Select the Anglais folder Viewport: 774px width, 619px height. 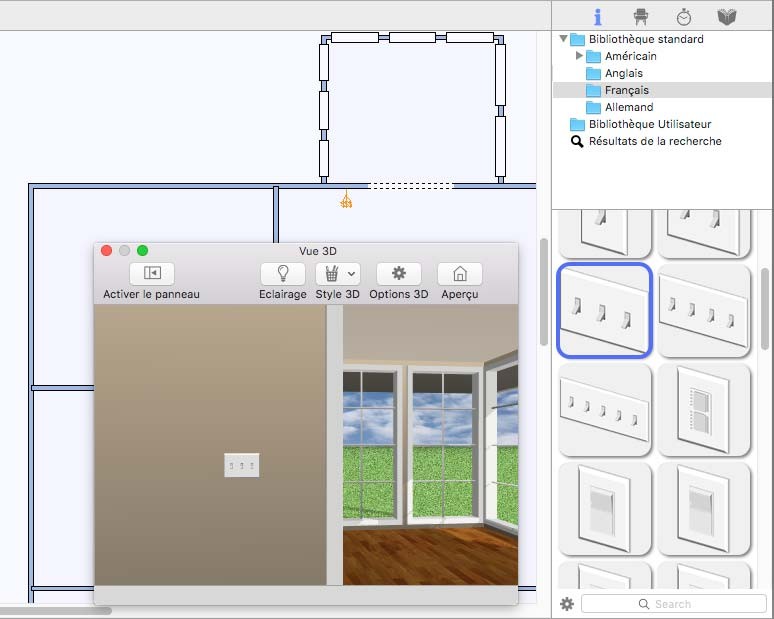(x=623, y=73)
